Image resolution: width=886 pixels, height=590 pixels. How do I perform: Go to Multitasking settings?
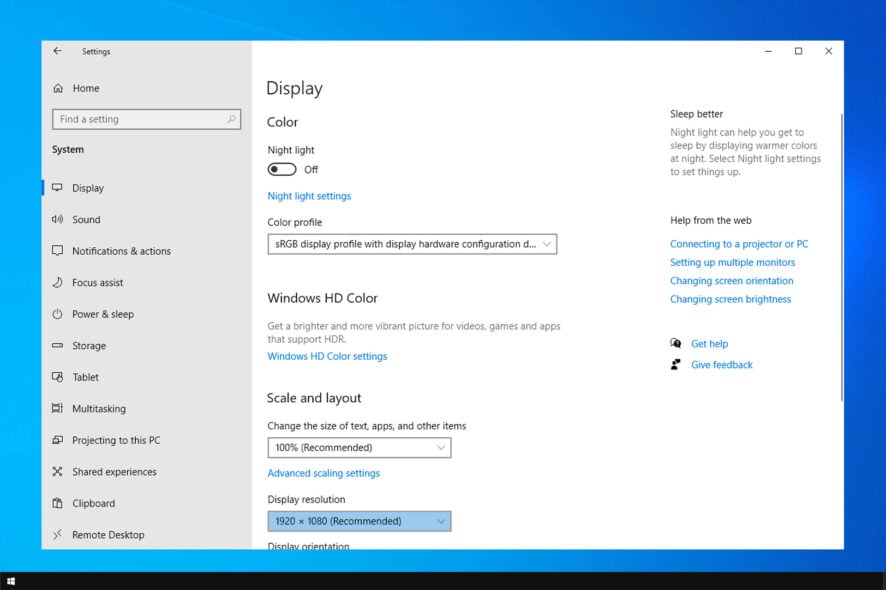tap(99, 409)
